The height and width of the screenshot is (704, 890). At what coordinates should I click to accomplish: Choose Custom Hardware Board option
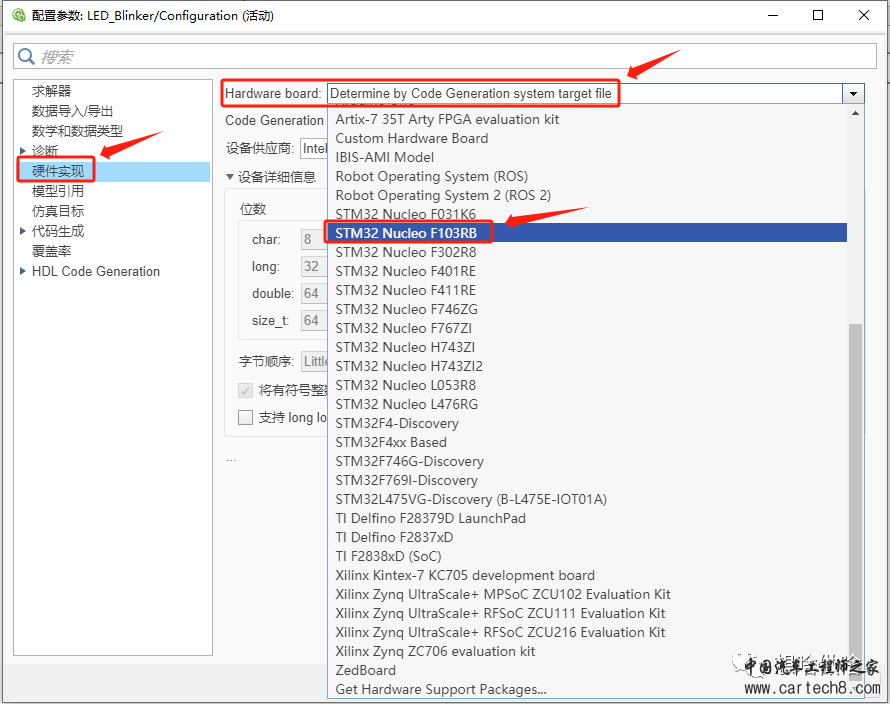(587, 139)
